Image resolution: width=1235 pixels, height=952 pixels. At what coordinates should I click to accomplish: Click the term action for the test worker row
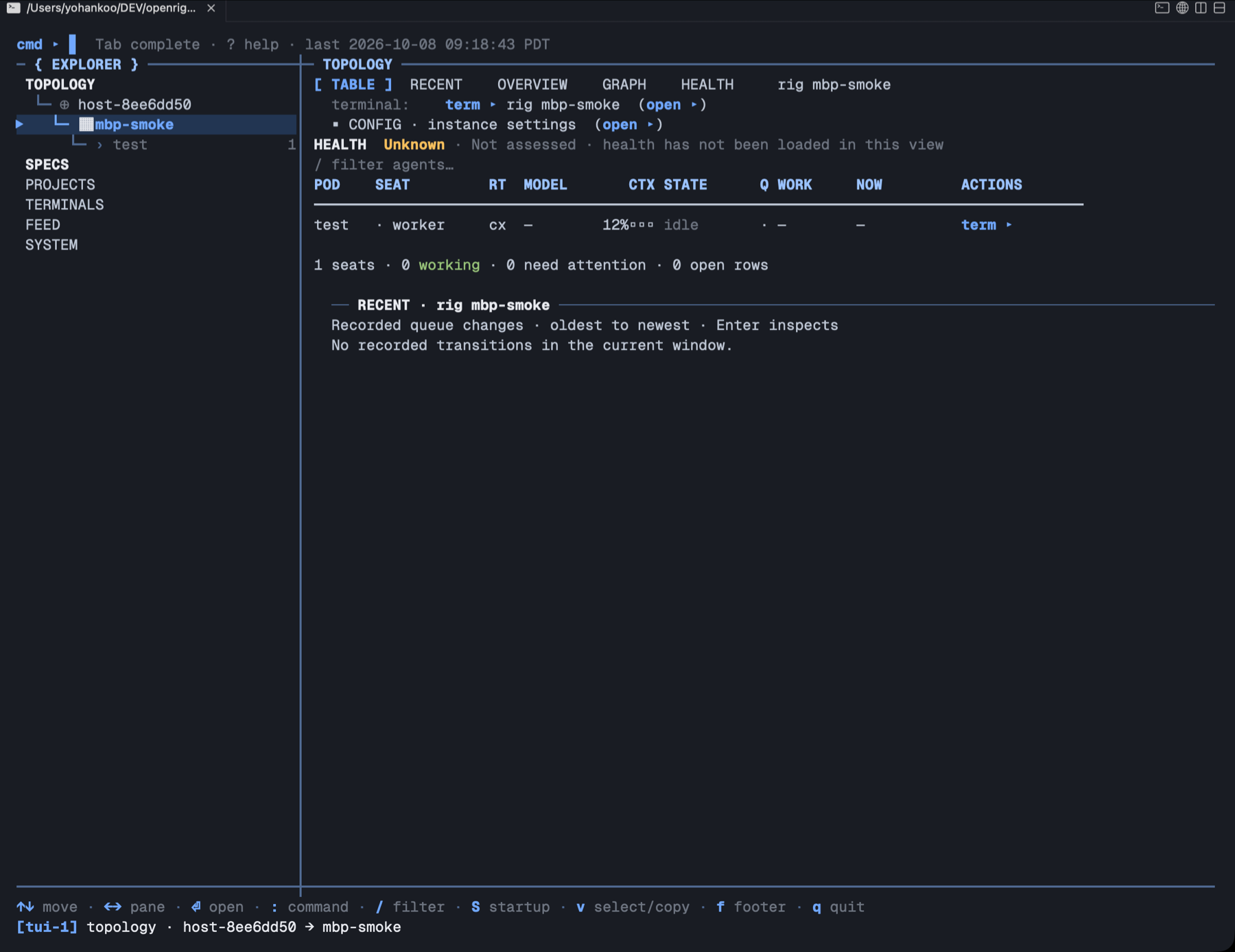[987, 225]
